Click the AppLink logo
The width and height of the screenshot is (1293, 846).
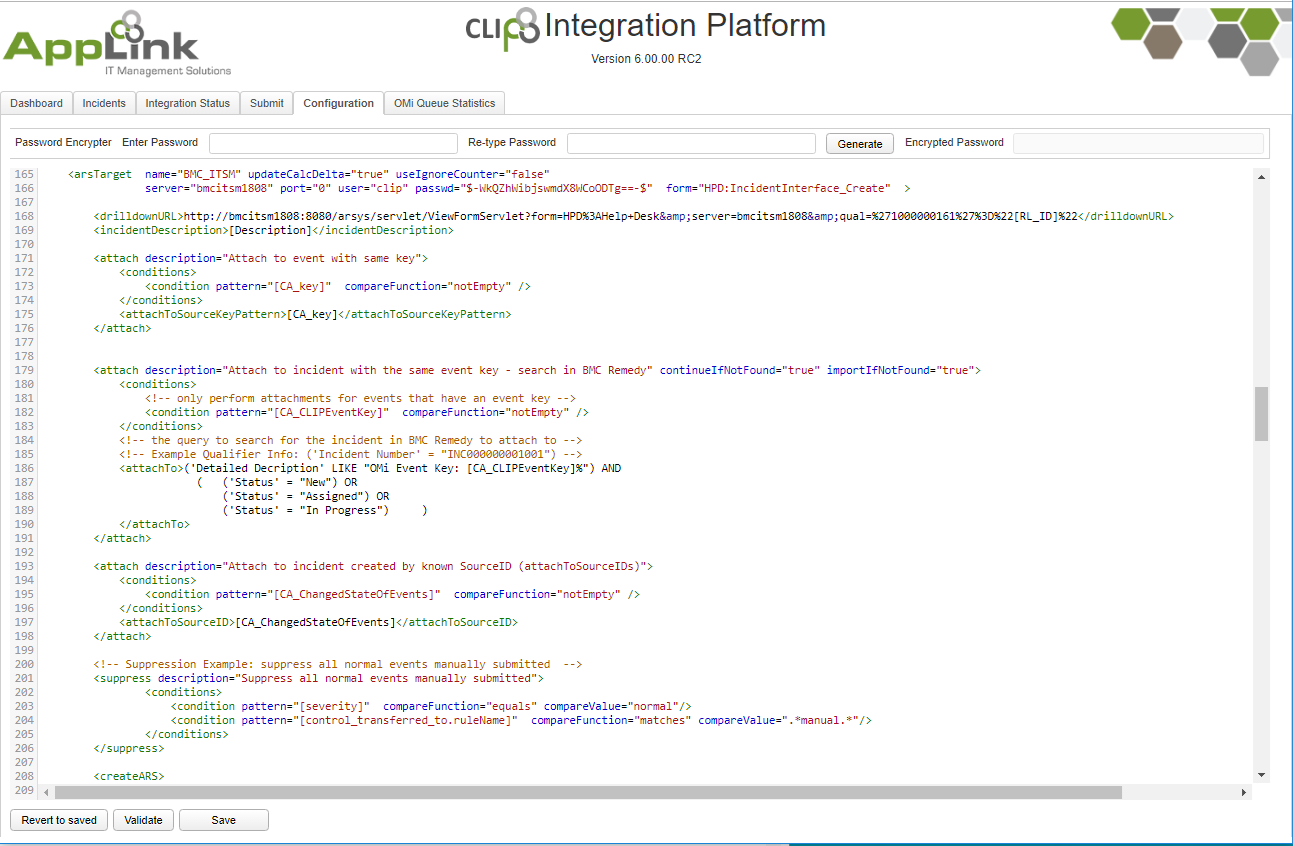[x=117, y=45]
